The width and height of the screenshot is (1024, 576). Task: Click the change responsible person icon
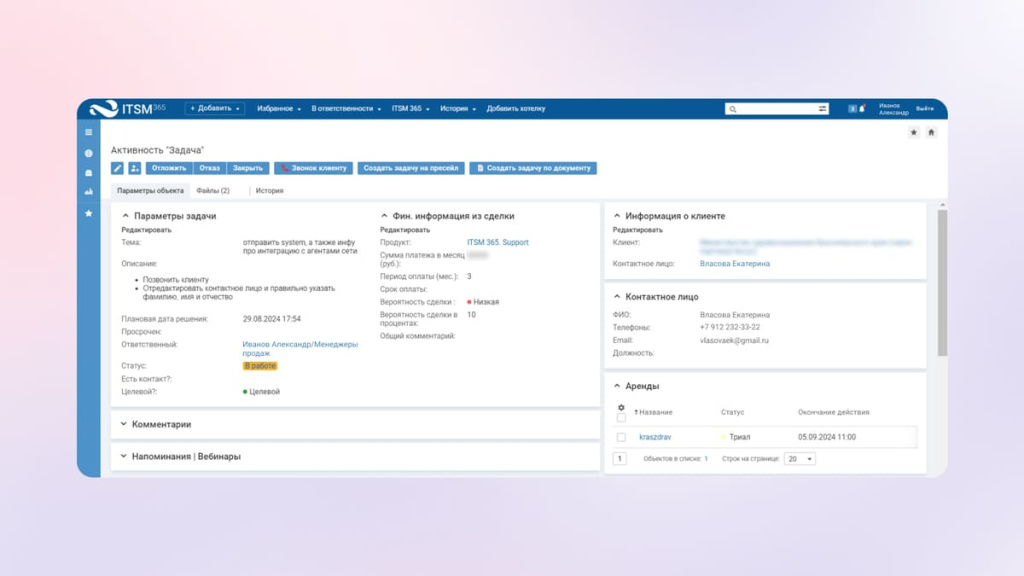click(x=134, y=168)
